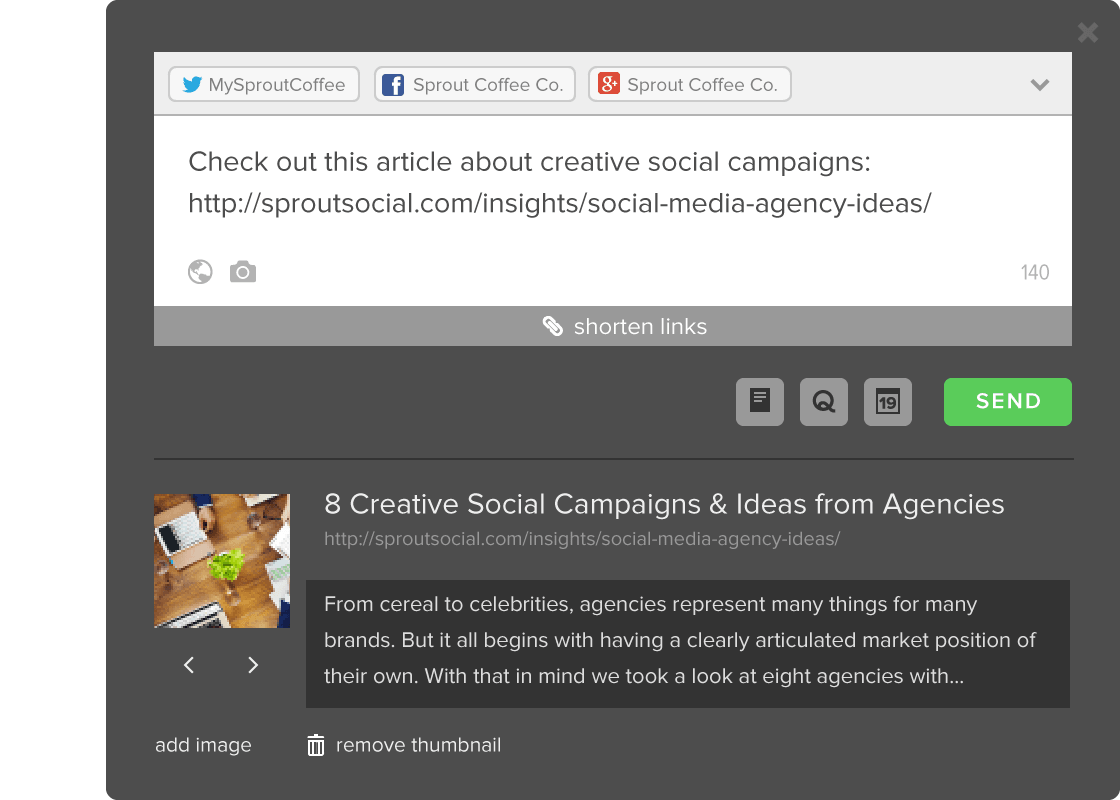Click the 140 character counter
Screen dimensions: 1120x800
coord(1035,272)
